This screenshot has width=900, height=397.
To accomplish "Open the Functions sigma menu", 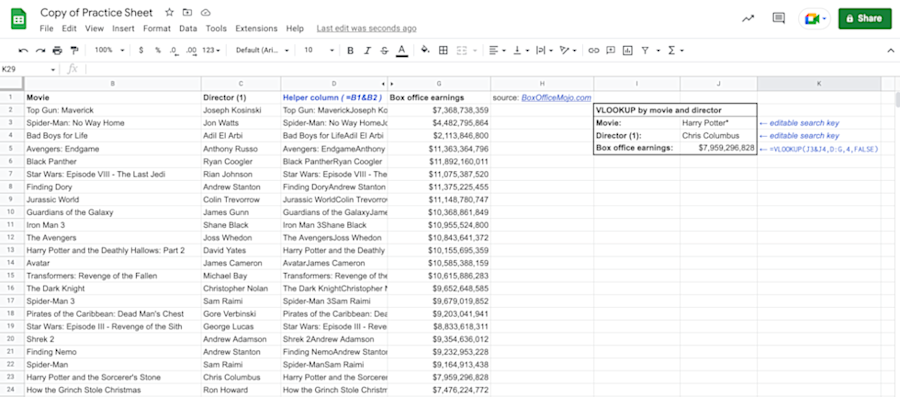I will 675,50.
